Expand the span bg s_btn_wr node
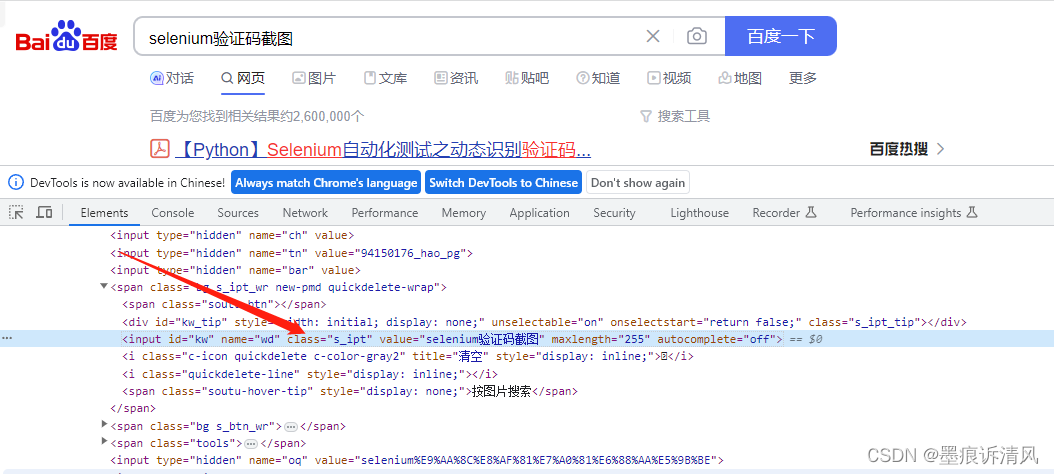Viewport: 1054px width, 474px height. [x=104, y=425]
